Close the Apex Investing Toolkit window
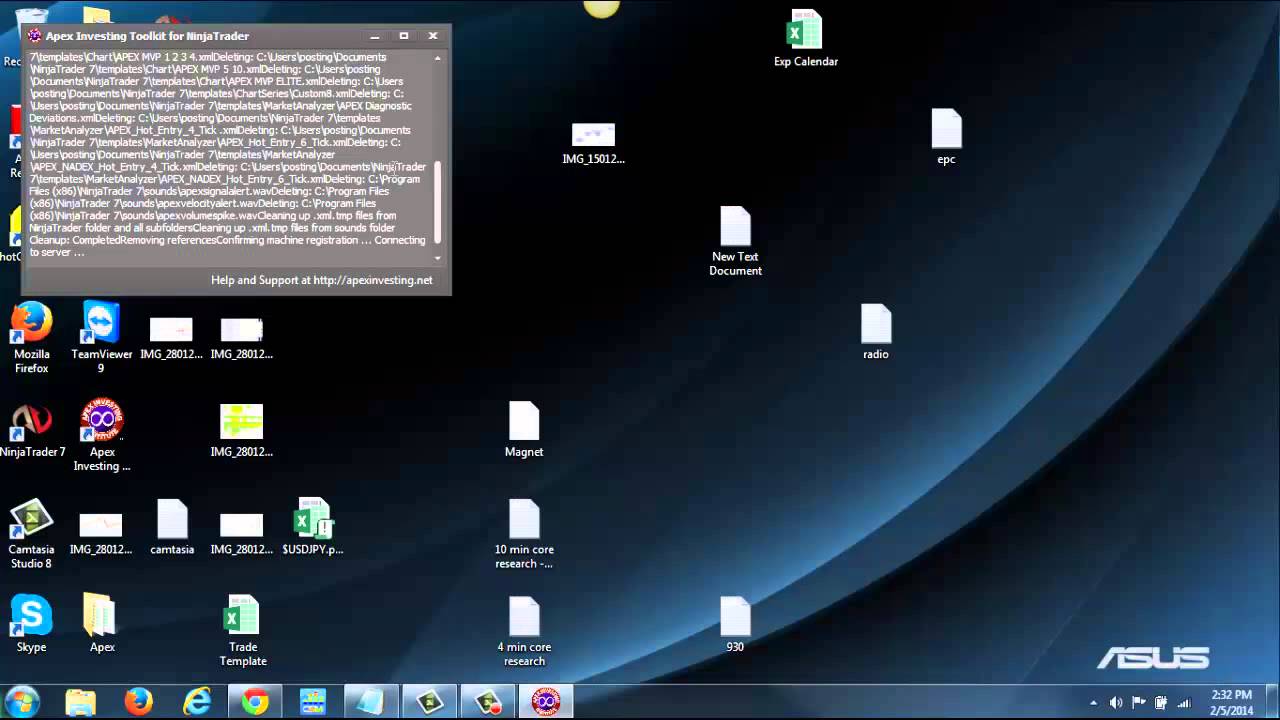This screenshot has height=720, width=1280. click(433, 36)
